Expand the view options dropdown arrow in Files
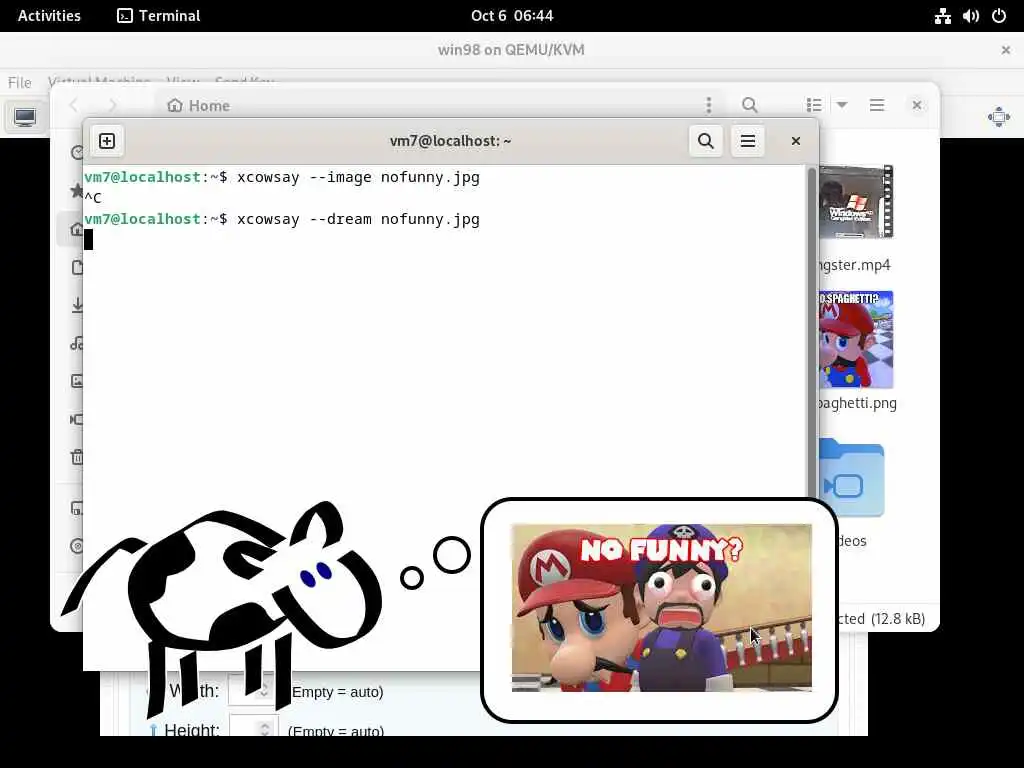The image size is (1024, 768). (x=842, y=105)
